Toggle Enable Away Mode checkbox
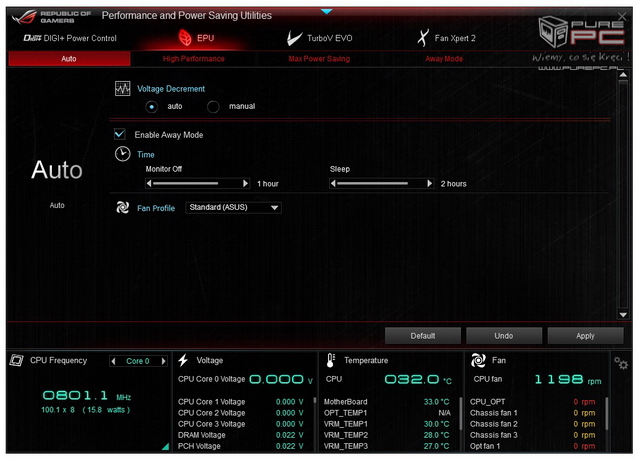Image resolution: width=640 pixels, height=460 pixels. click(120, 134)
